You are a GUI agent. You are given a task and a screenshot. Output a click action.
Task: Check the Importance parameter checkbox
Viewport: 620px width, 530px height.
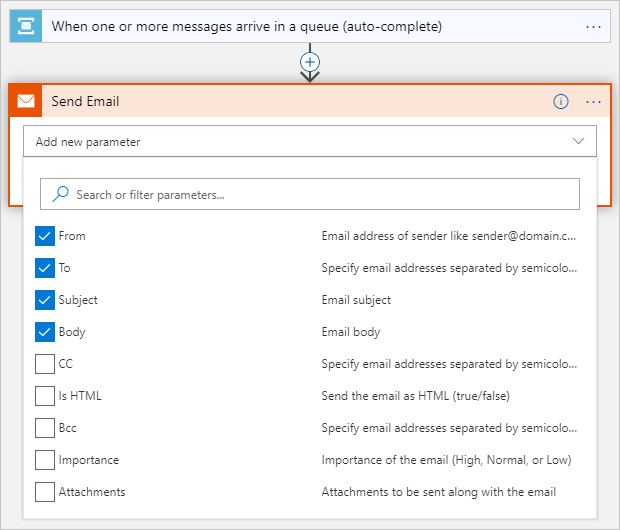(45, 460)
